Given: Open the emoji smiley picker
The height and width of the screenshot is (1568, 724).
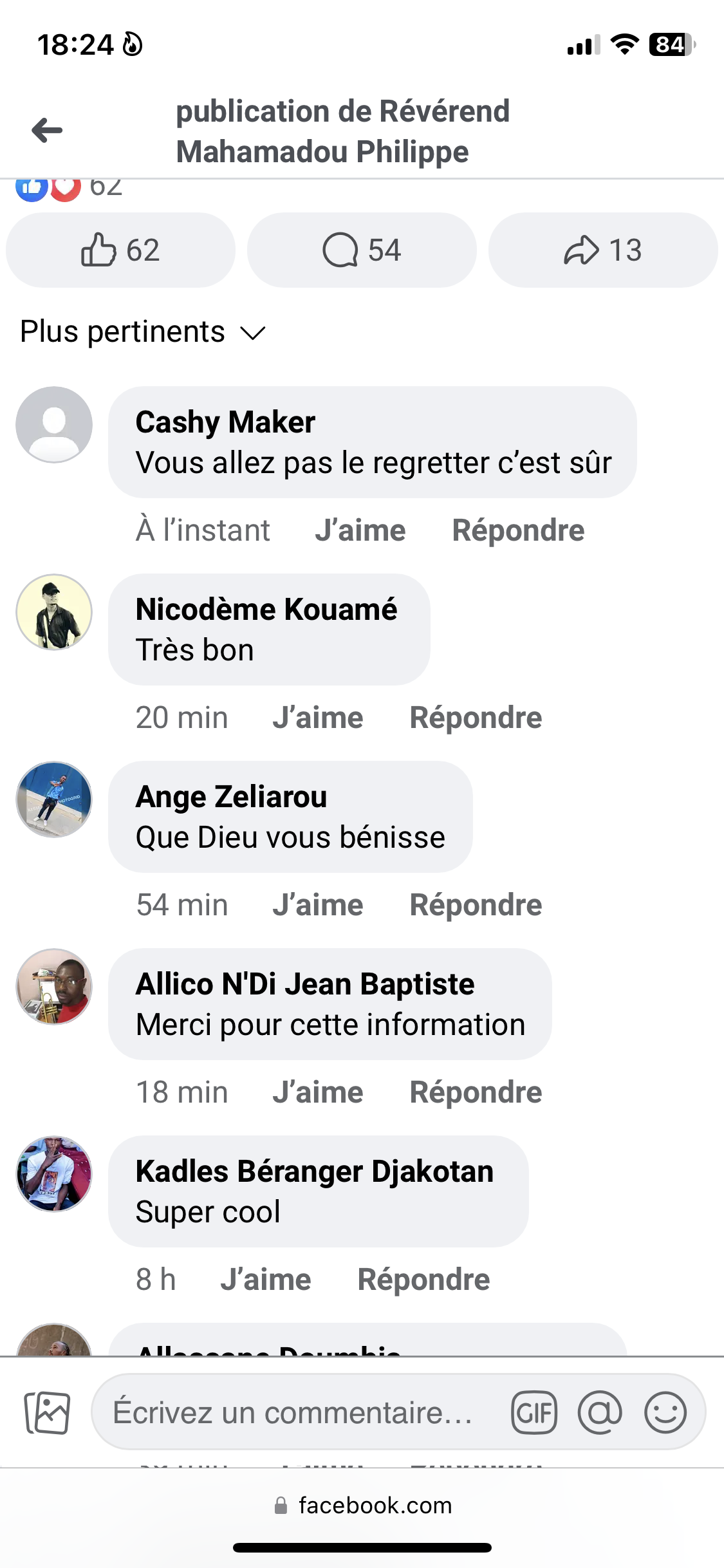Looking at the screenshot, I should 665,1413.
